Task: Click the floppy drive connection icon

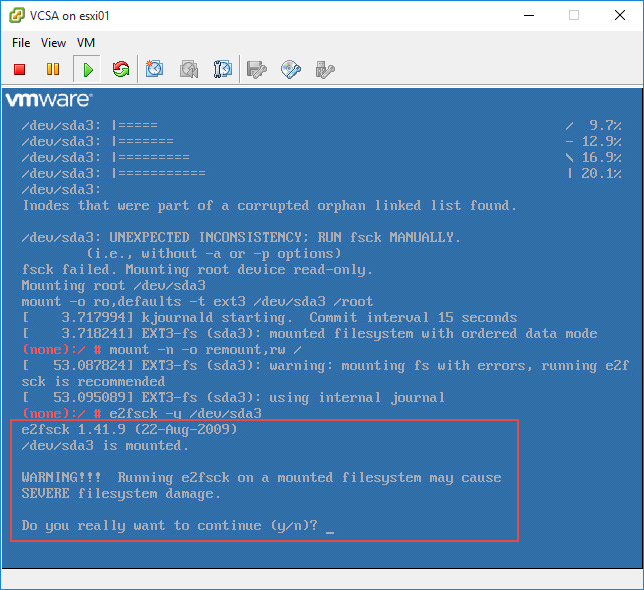Action: tap(257, 69)
